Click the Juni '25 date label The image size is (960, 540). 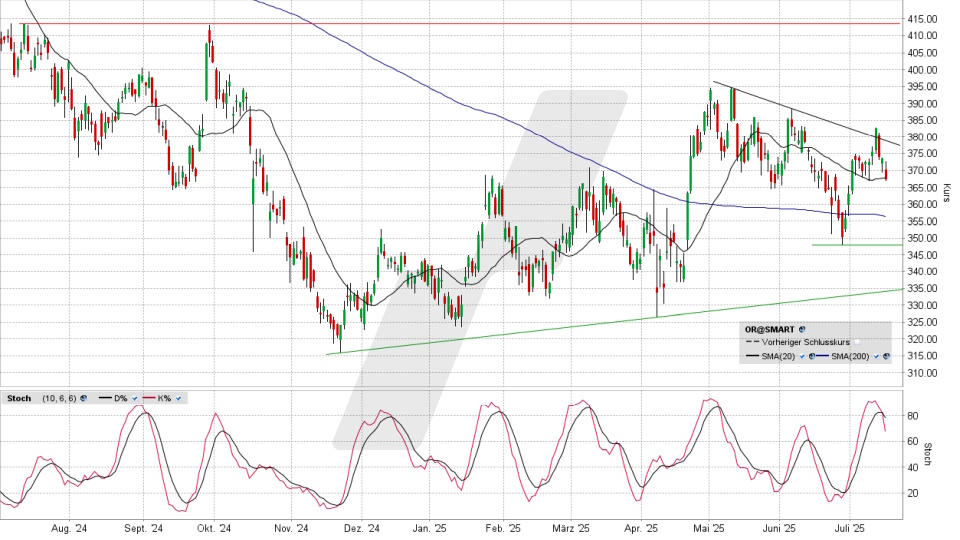tap(779, 528)
